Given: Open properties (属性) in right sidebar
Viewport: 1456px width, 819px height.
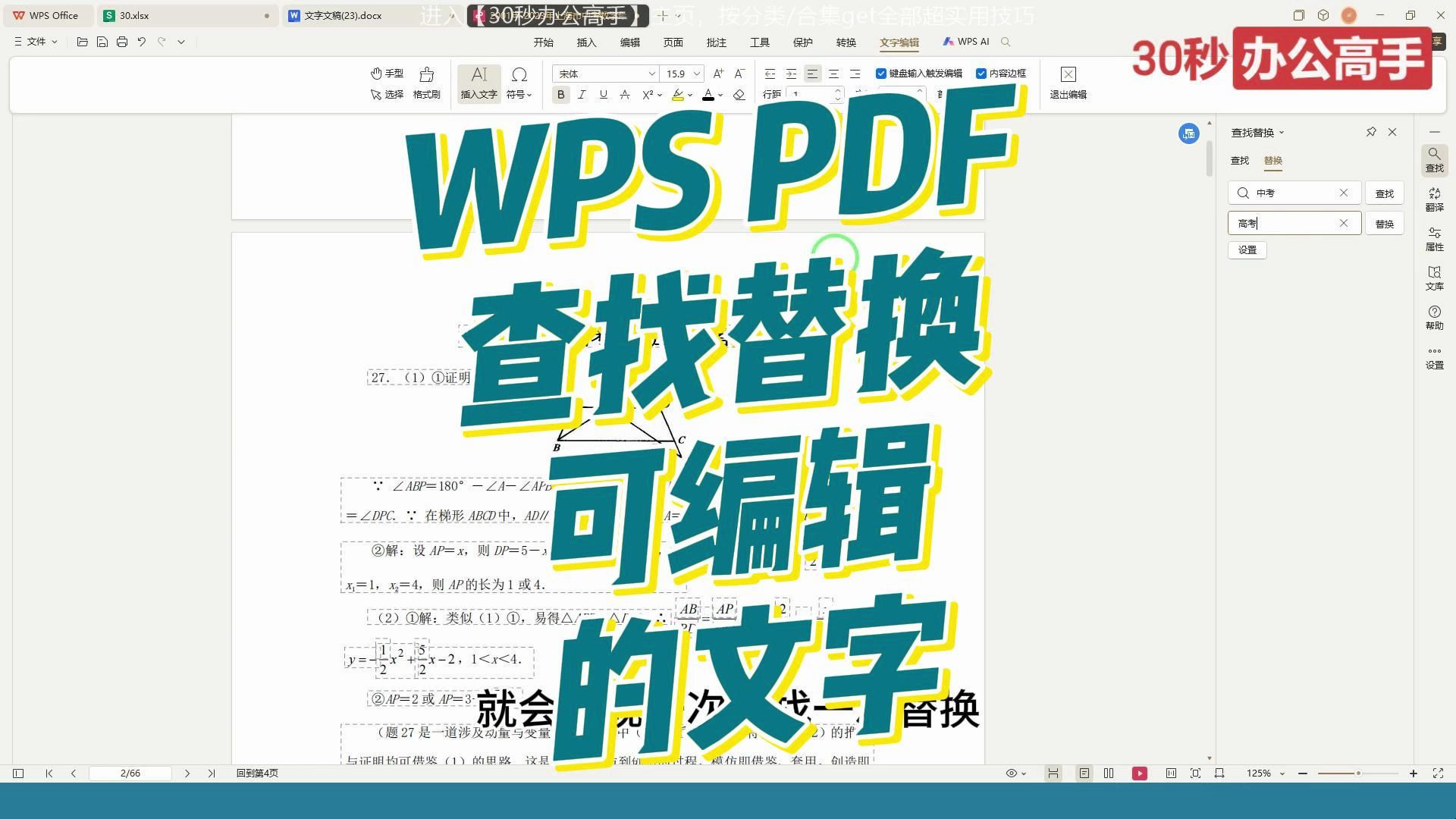Looking at the screenshot, I should (1434, 239).
